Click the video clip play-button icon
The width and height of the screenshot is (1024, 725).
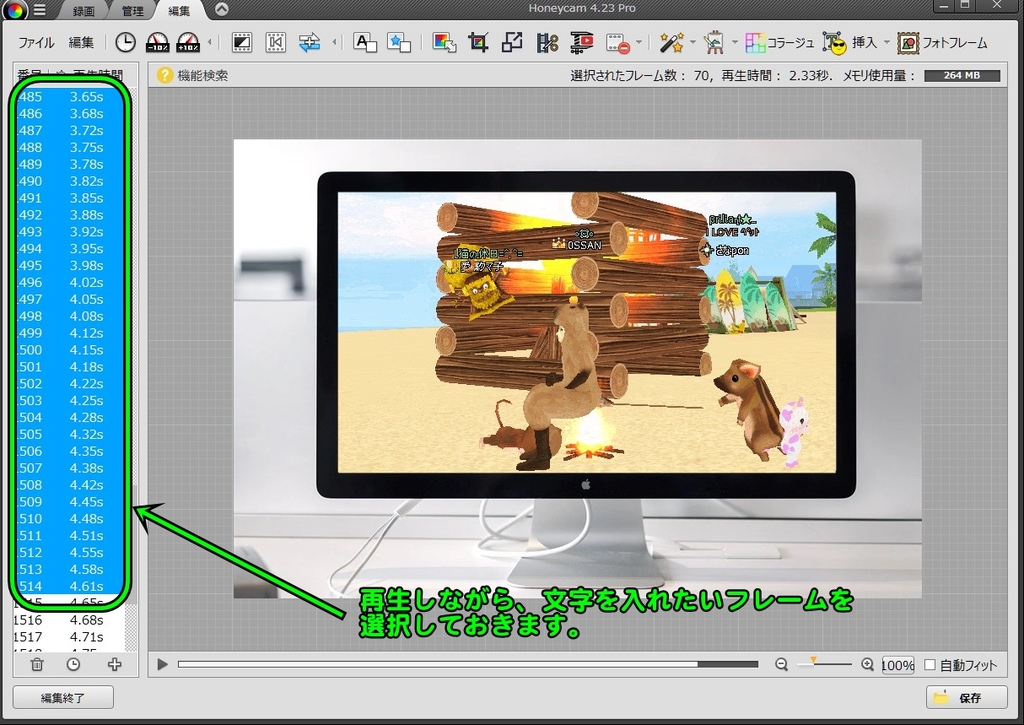click(x=581, y=42)
